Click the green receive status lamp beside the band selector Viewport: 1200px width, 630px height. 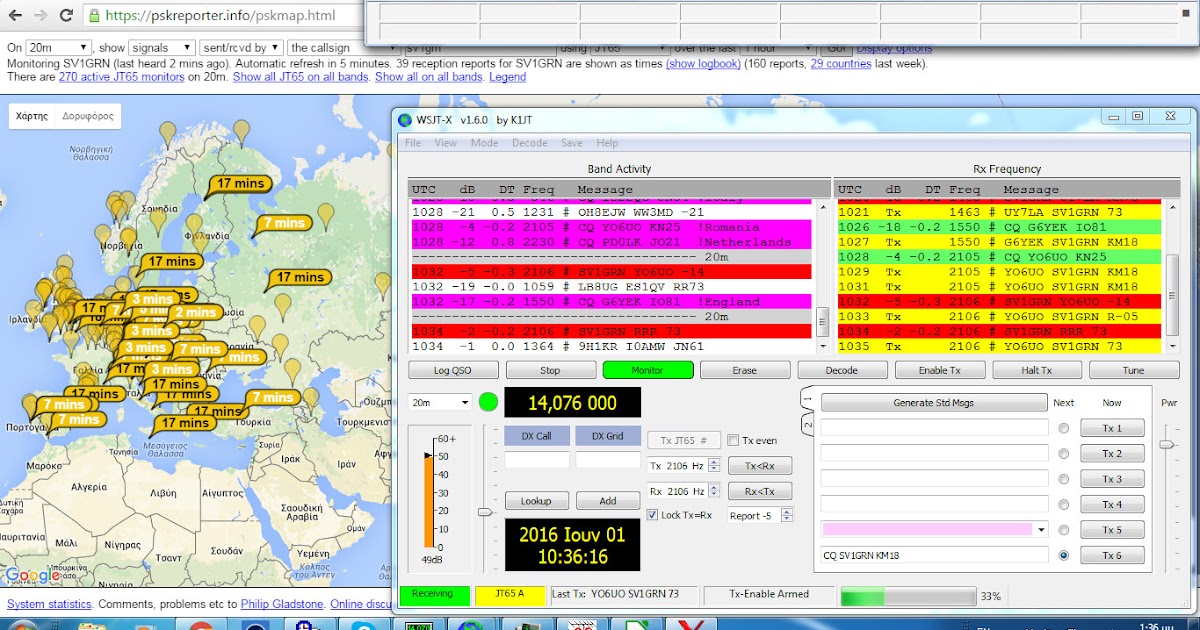(489, 401)
